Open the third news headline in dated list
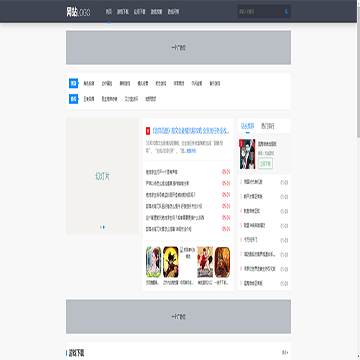Screen dimensions: 360x360 [x=171, y=195]
